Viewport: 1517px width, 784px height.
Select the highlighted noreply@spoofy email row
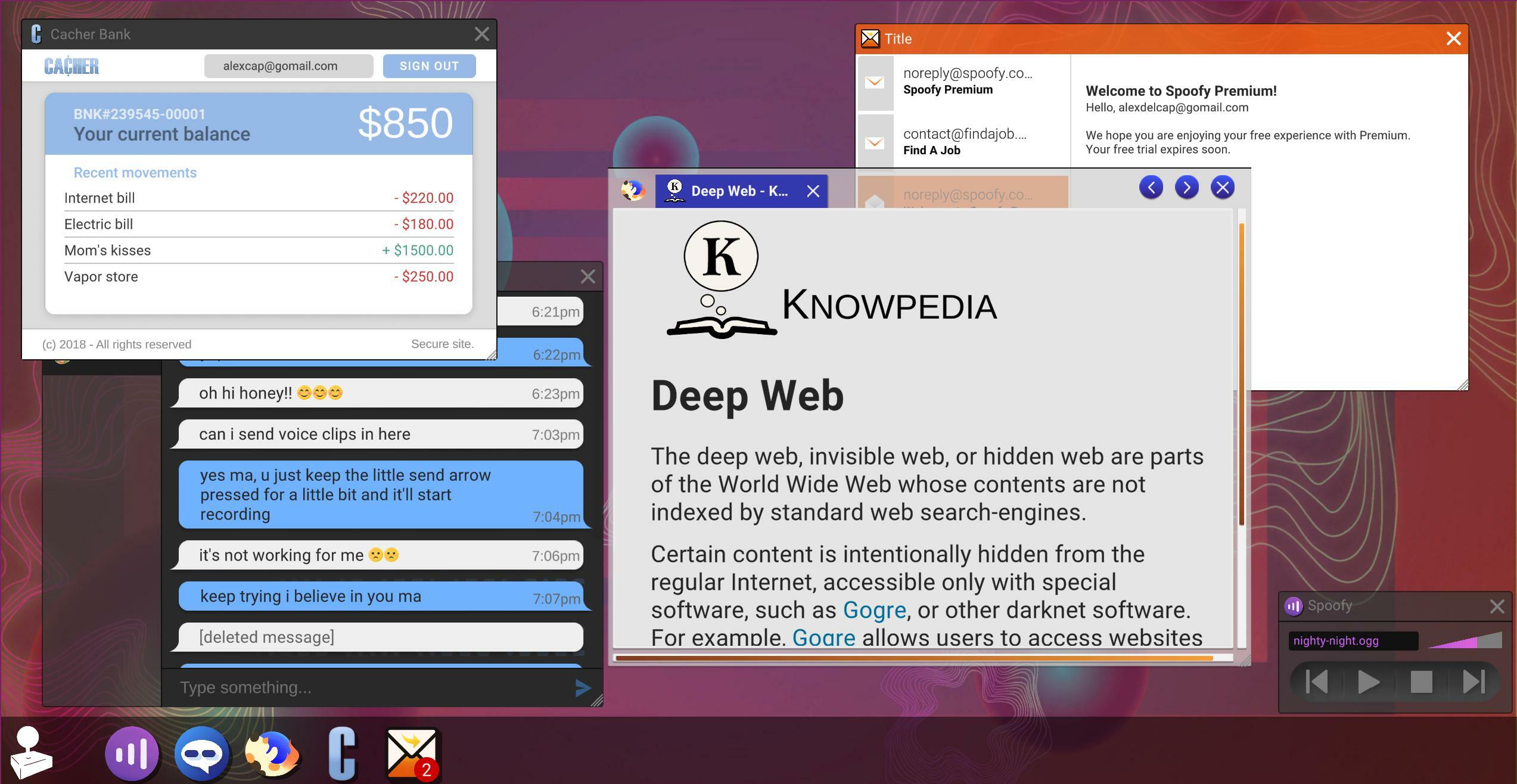[963, 192]
